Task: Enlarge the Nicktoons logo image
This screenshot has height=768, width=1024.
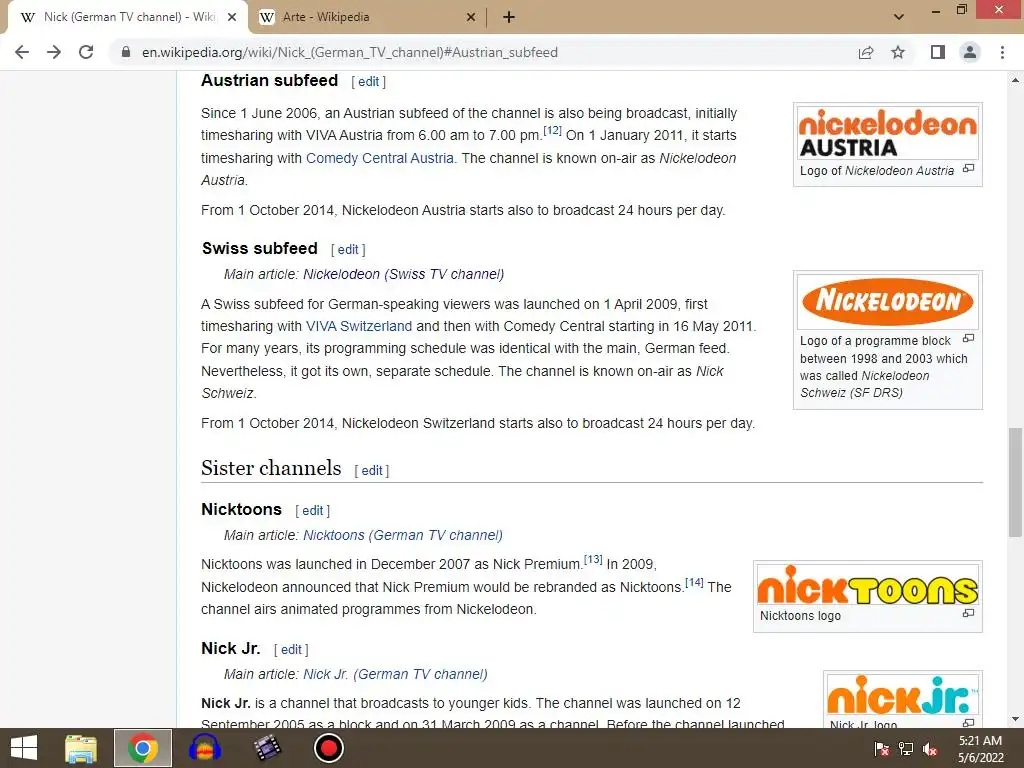Action: coord(968,613)
